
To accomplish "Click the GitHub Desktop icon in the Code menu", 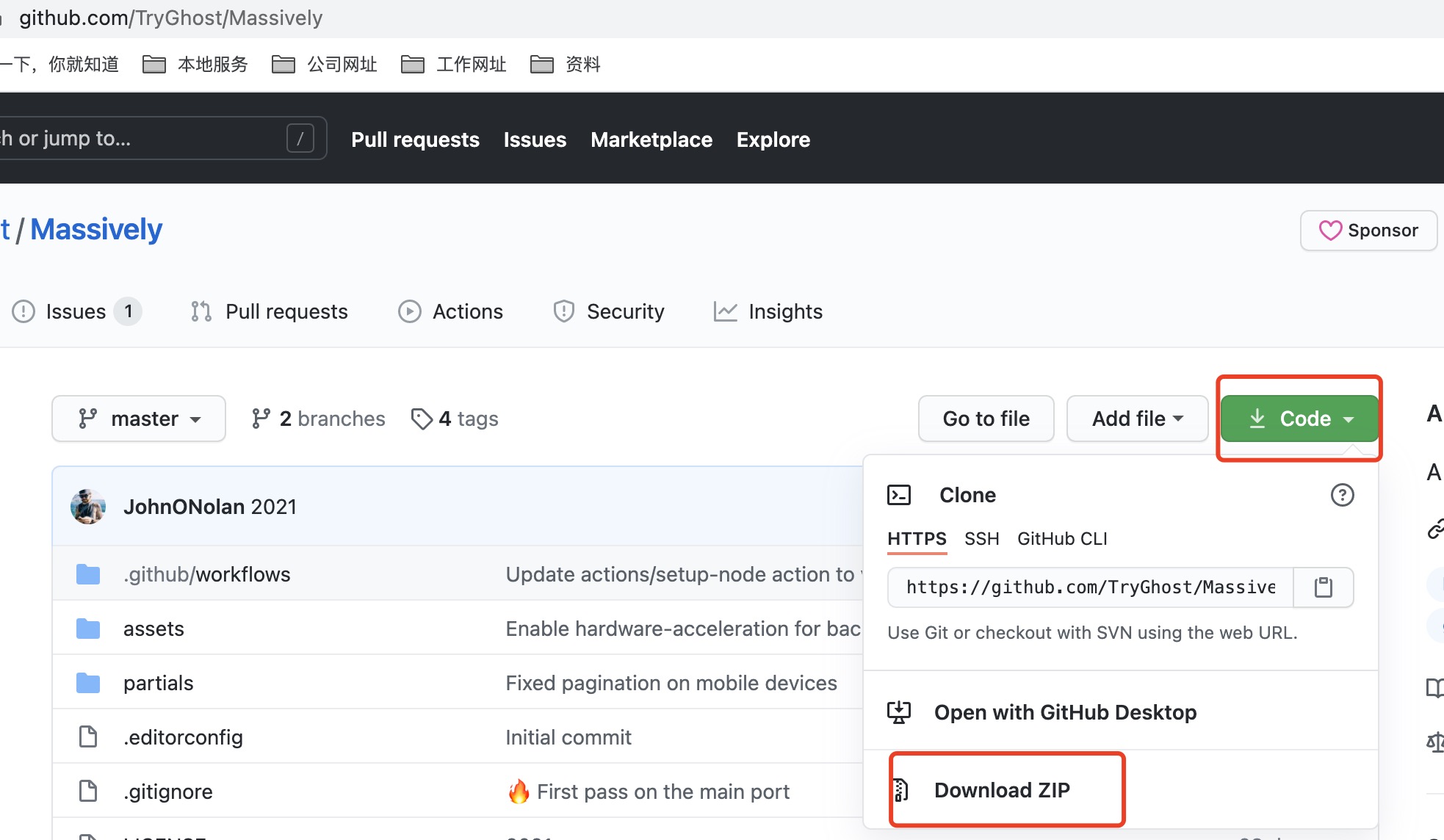I will tap(899, 711).
